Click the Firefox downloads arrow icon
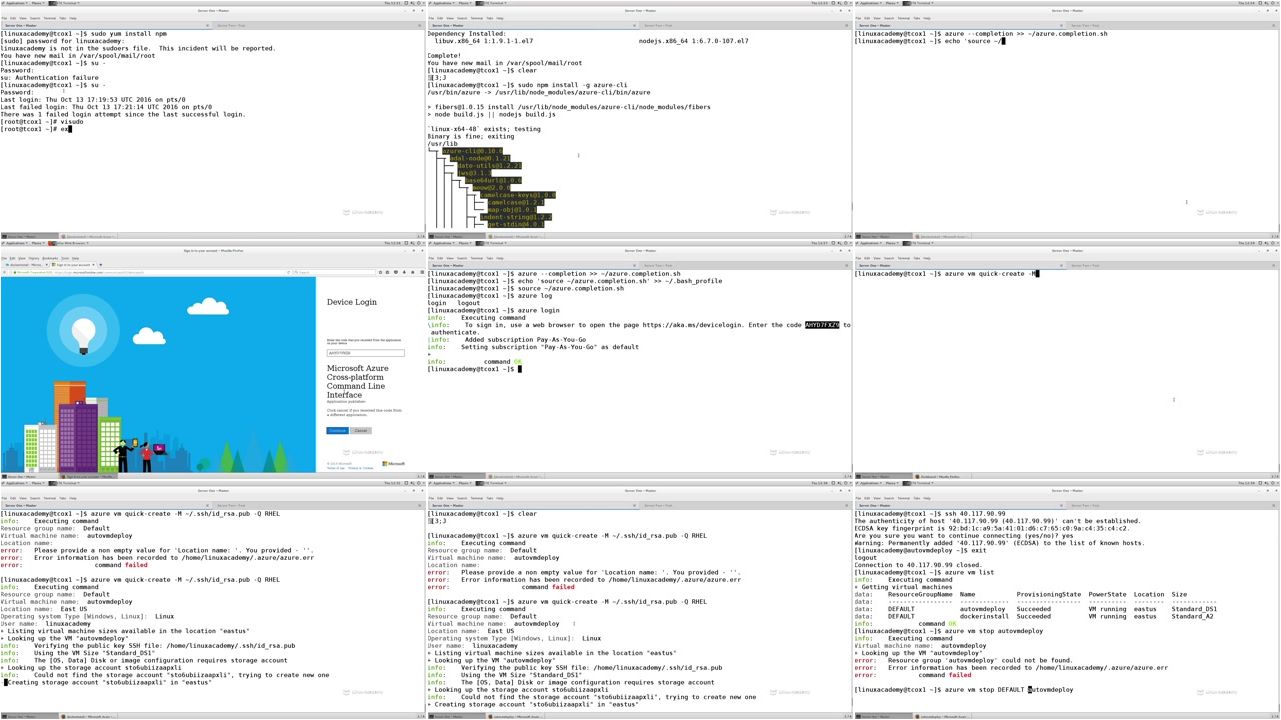1281x720 pixels. pos(404,272)
